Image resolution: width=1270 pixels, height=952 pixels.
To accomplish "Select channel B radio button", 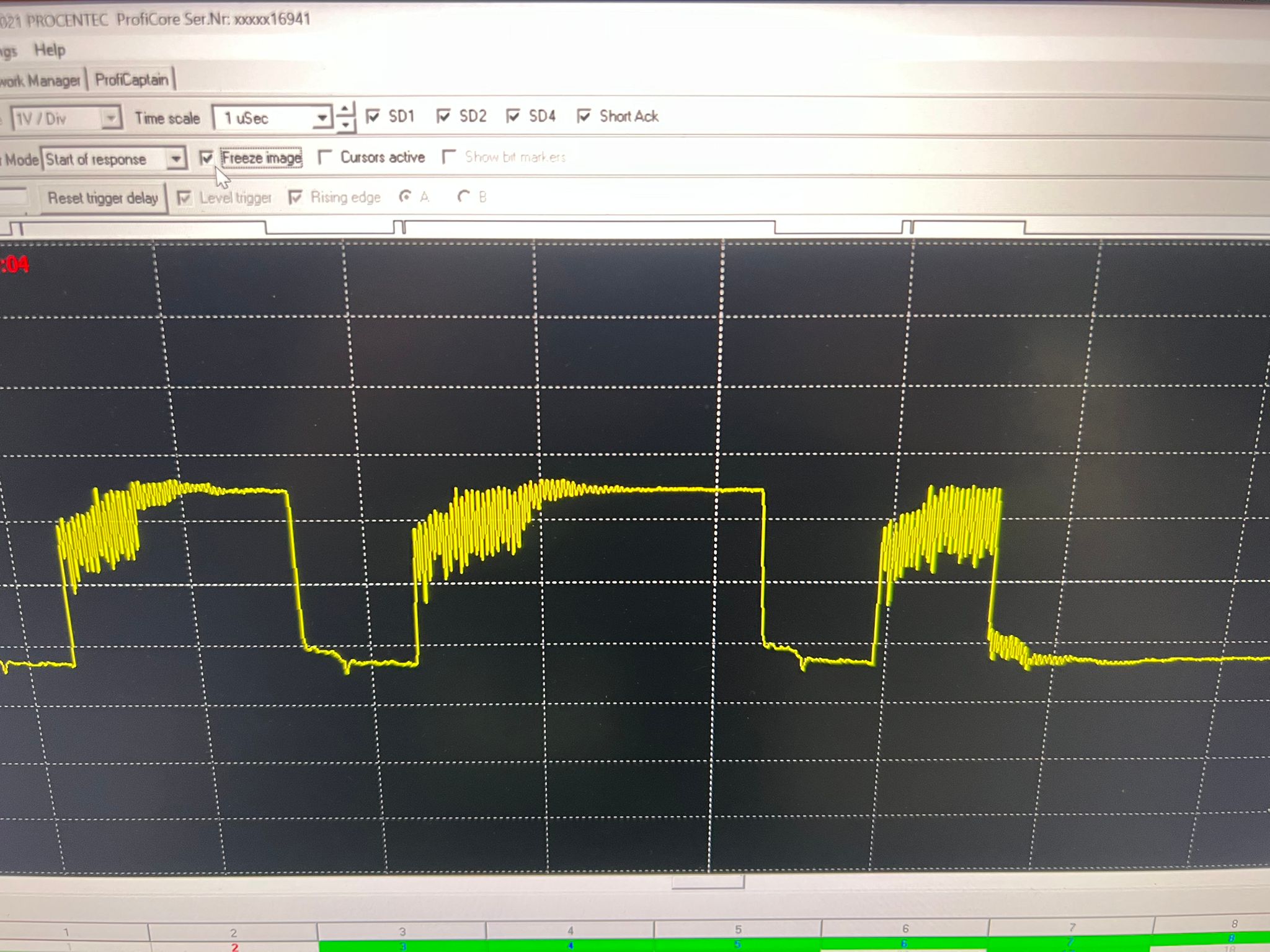I will point(463,196).
